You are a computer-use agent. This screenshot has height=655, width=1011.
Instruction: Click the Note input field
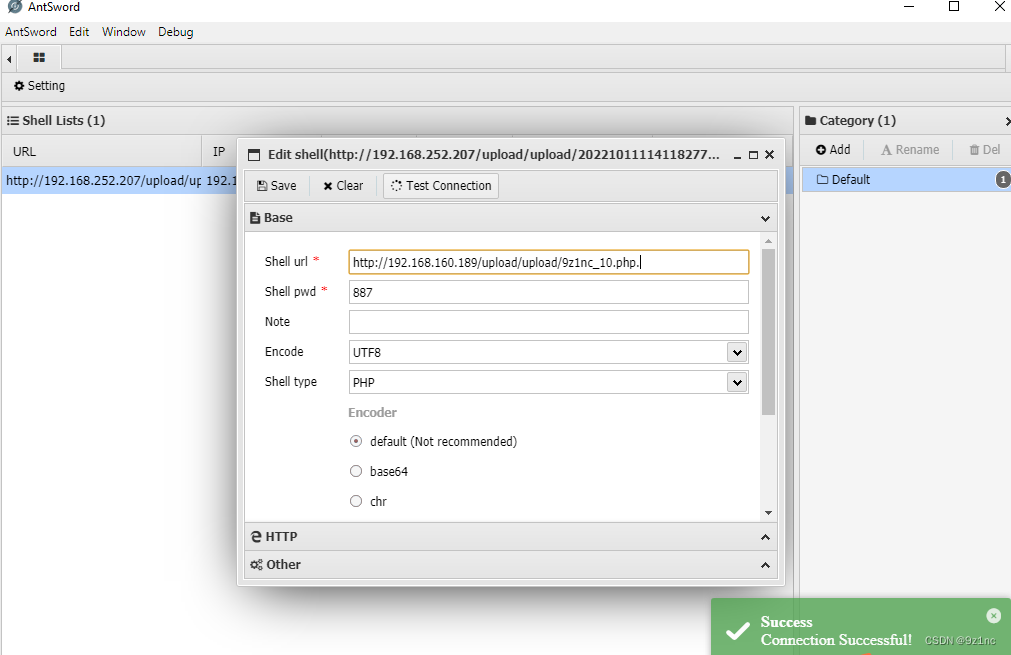coord(549,322)
